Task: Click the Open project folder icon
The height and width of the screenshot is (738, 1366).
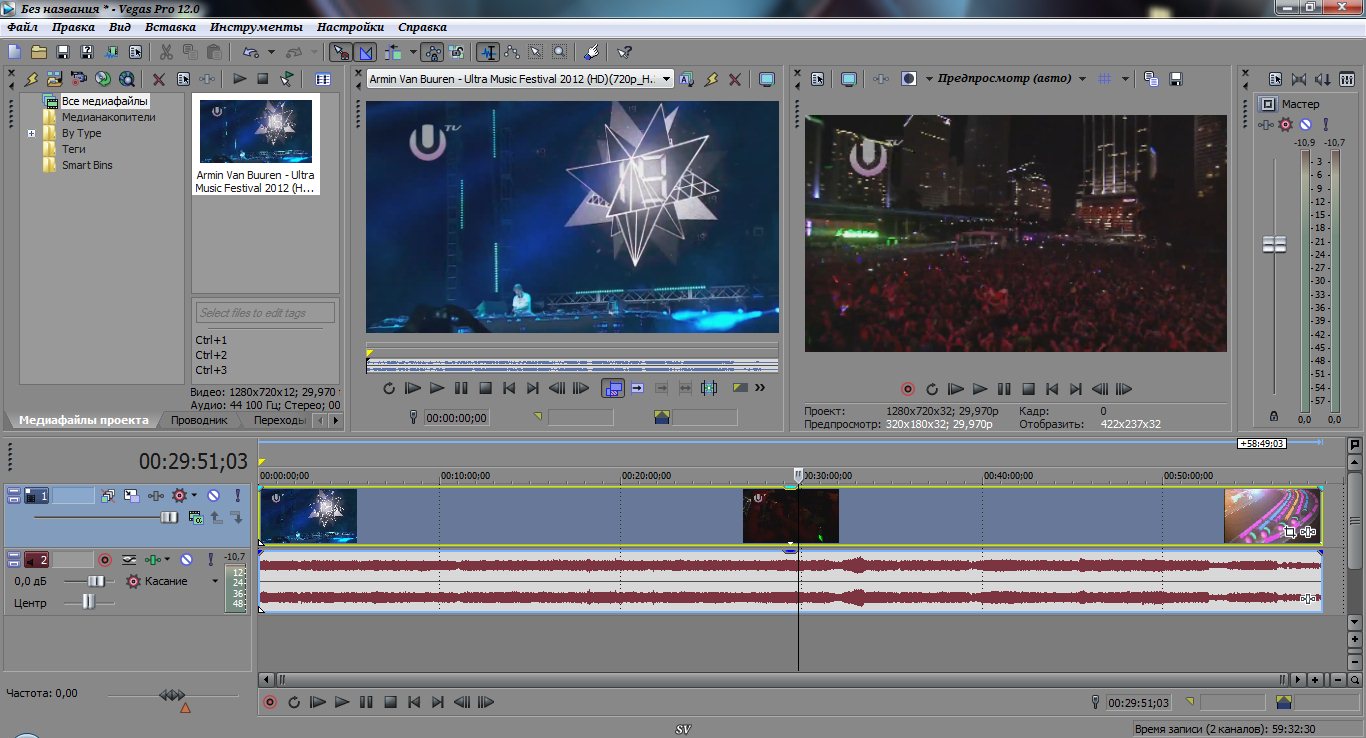Action: (x=39, y=52)
